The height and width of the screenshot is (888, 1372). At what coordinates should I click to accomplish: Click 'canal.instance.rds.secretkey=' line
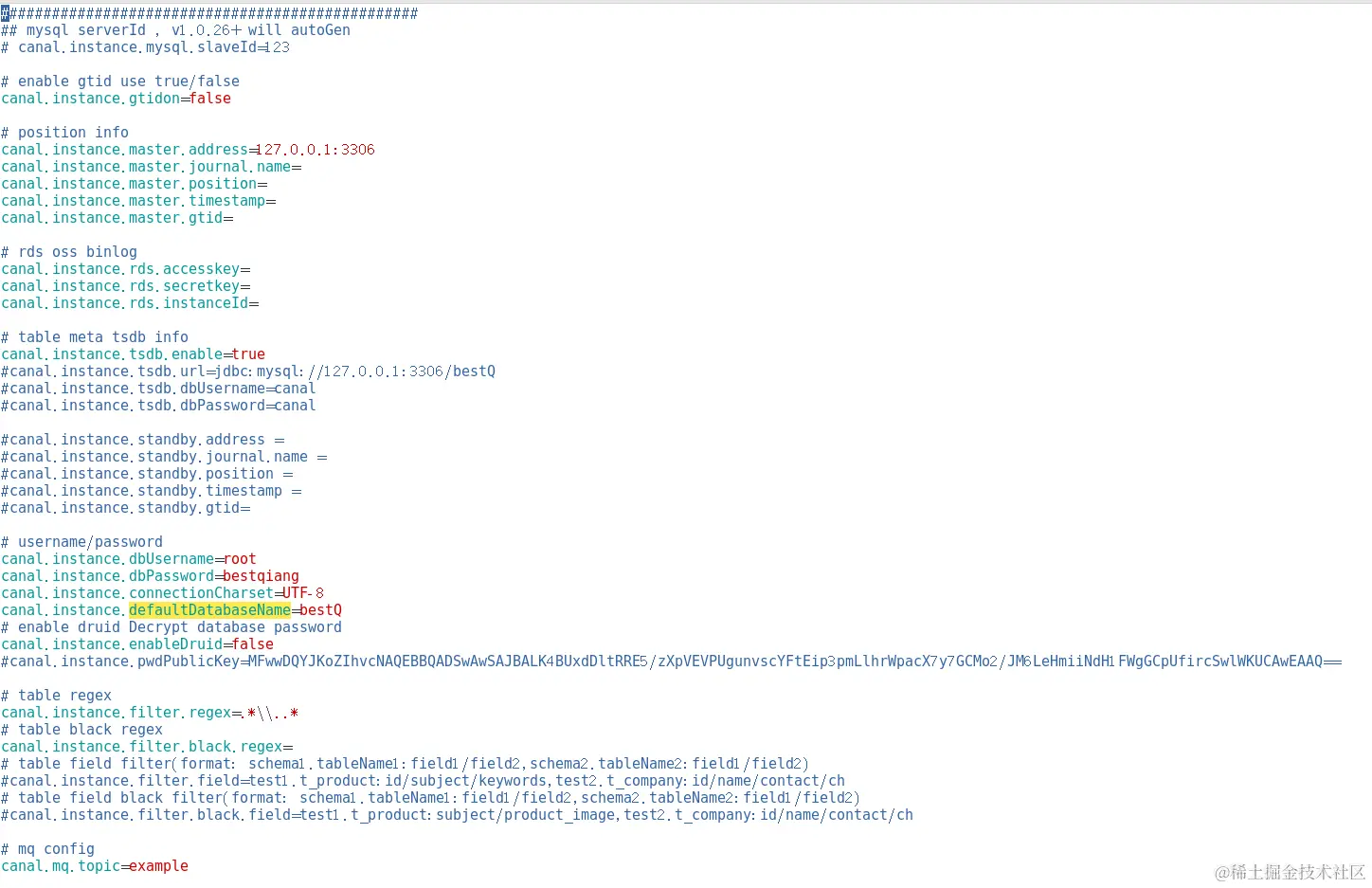pyautogui.click(x=126, y=286)
